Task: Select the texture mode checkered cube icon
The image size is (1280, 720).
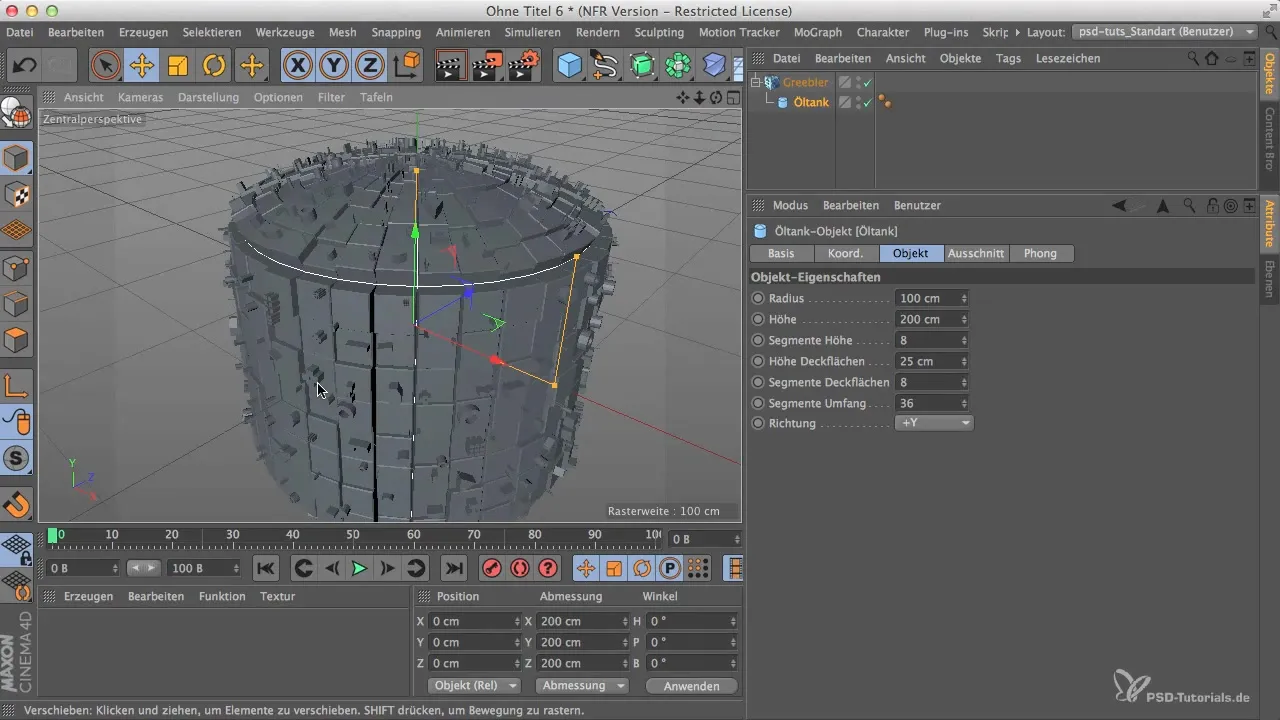Action: coord(17,195)
